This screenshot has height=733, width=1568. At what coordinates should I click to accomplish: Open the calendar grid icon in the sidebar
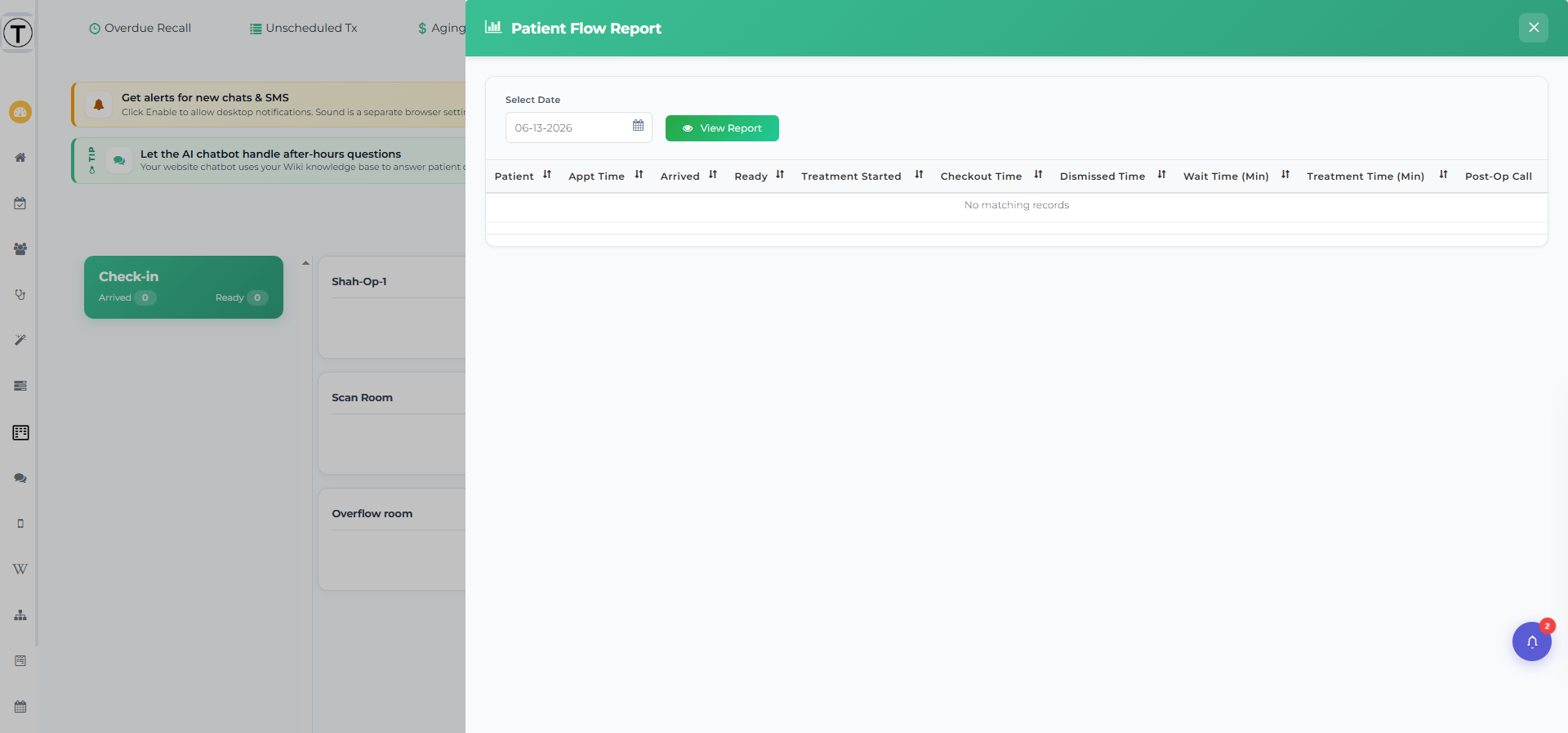click(x=20, y=706)
